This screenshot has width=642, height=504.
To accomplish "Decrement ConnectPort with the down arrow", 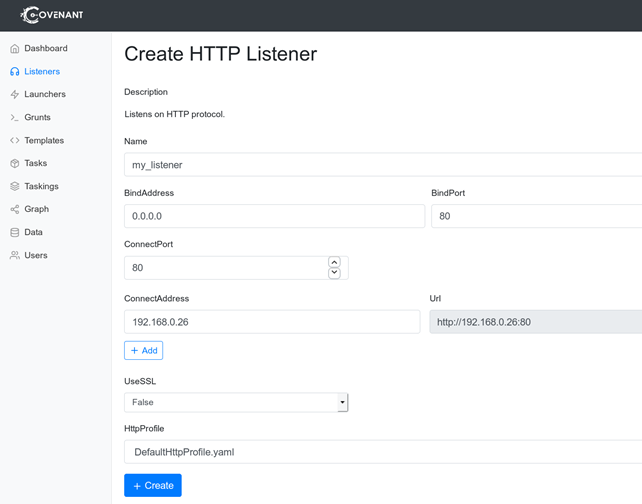I will point(334,273).
